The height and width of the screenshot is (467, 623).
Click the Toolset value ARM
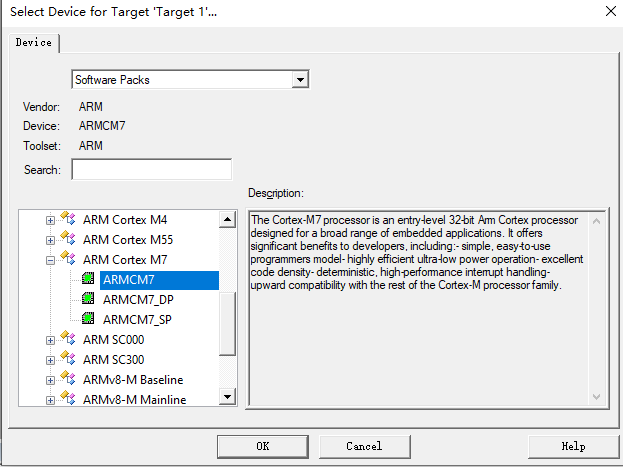tap(91, 146)
